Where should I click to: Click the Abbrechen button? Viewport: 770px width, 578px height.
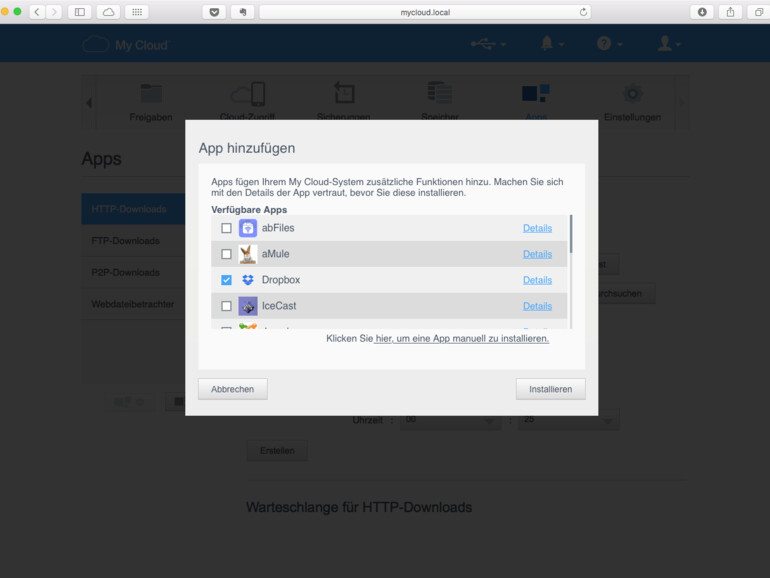(233, 389)
